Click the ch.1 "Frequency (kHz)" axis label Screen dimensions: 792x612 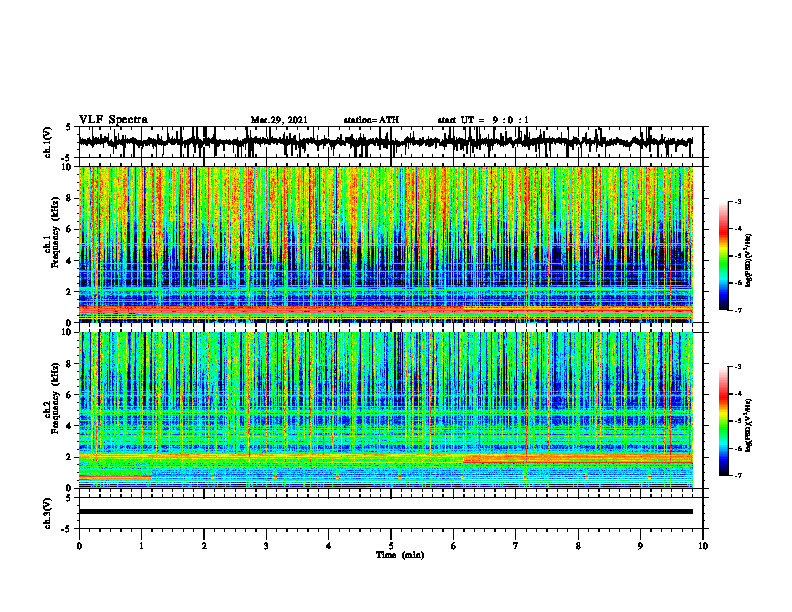(55, 230)
